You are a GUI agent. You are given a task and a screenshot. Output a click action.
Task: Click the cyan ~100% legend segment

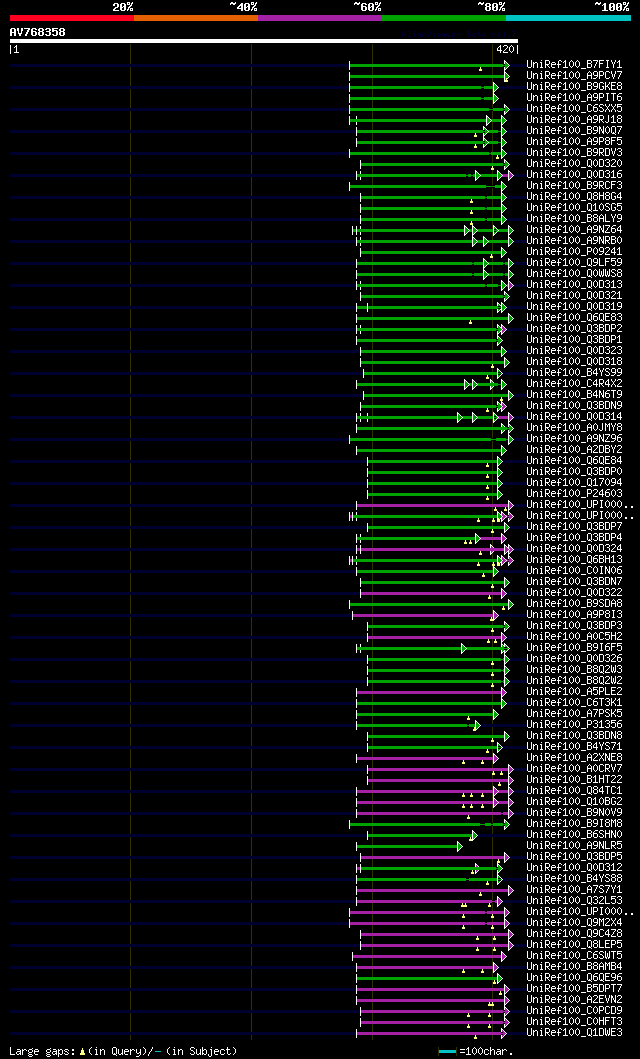(x=568, y=18)
